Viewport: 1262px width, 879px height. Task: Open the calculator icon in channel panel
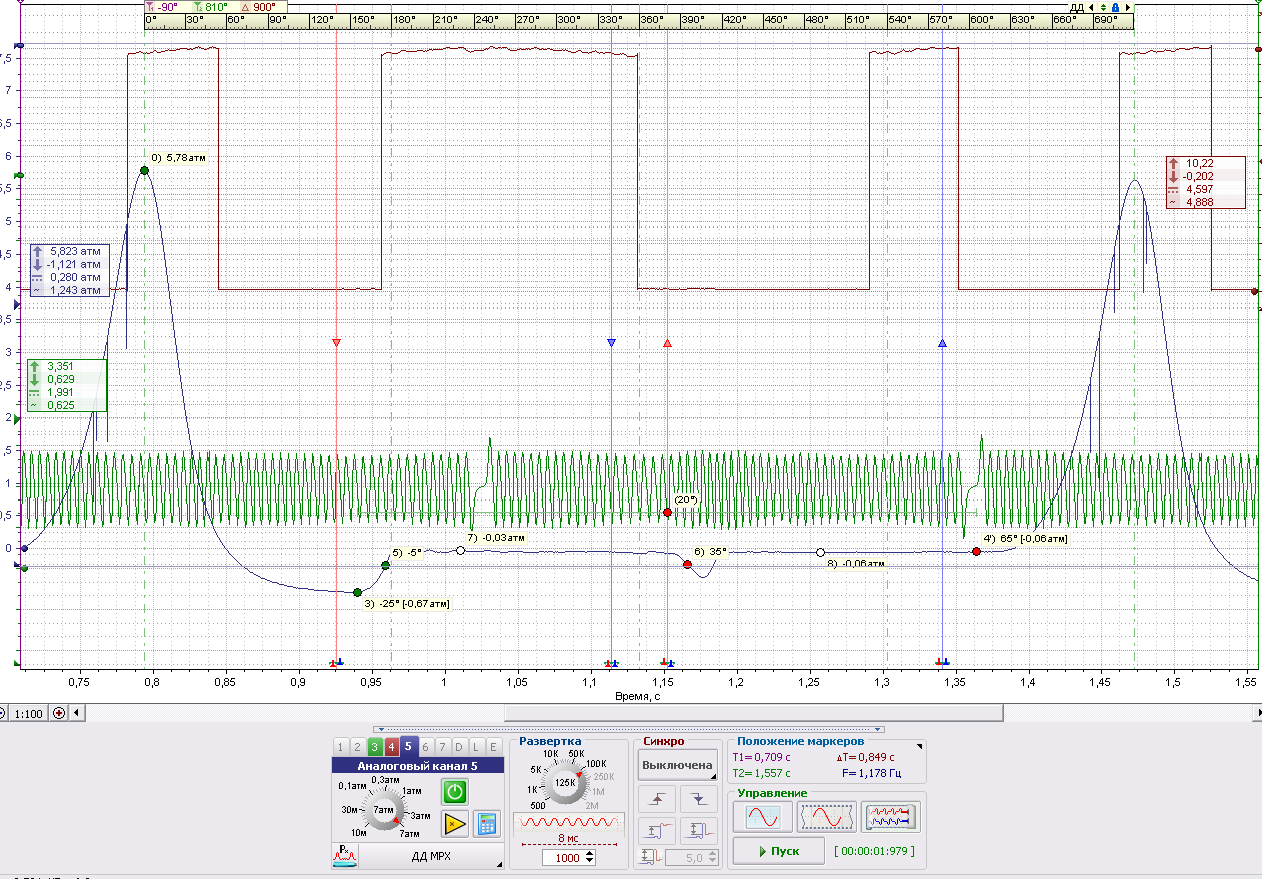487,824
